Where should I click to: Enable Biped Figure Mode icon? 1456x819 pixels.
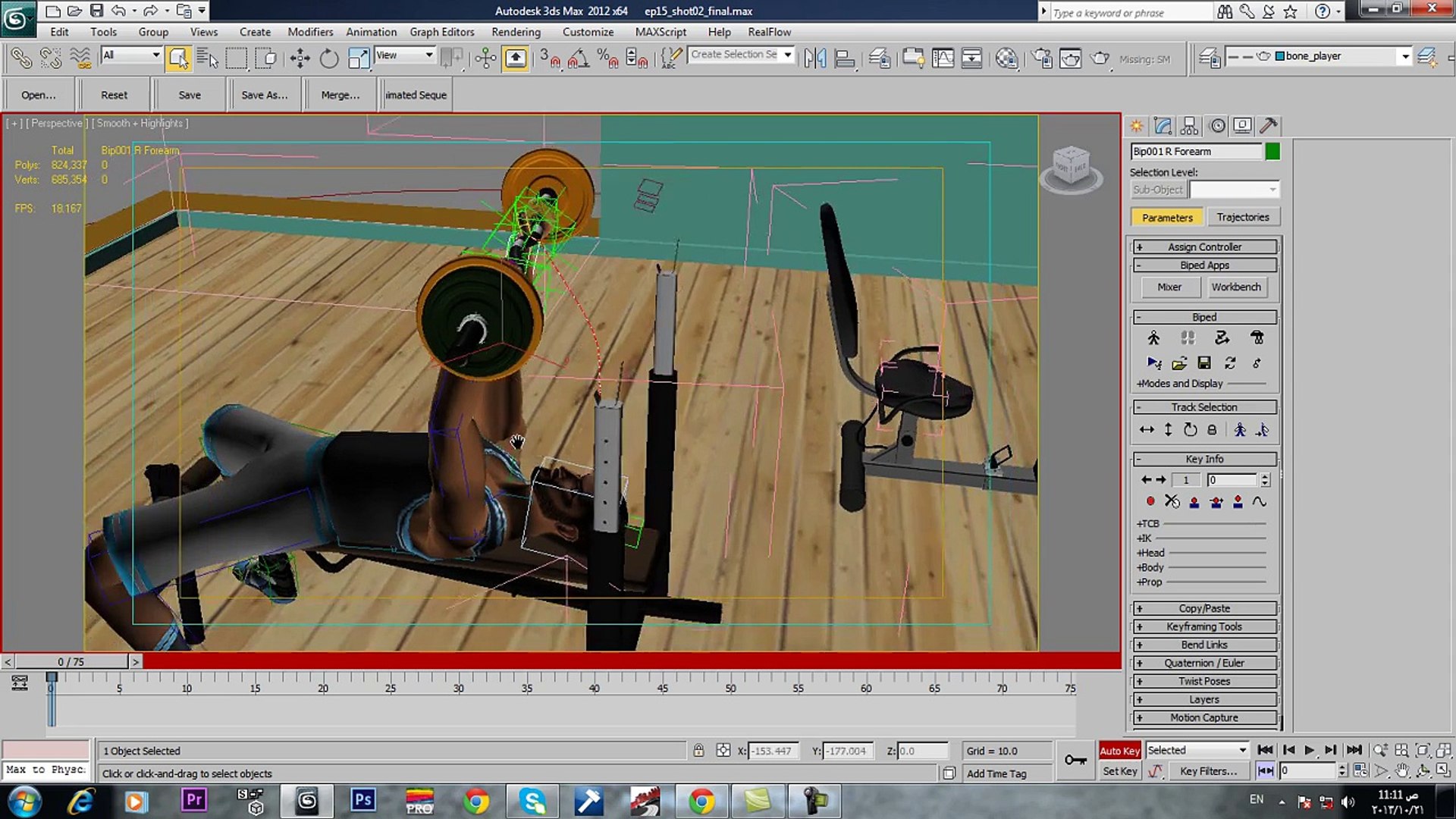(1153, 338)
